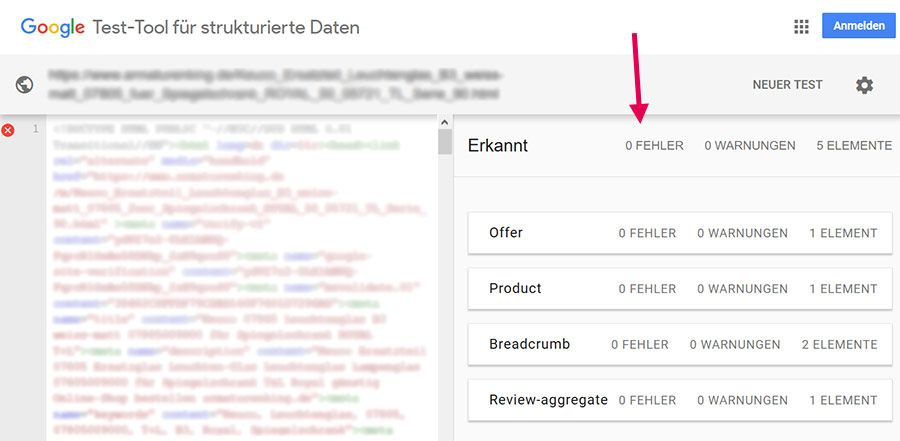Image resolution: width=900 pixels, height=441 pixels.
Task: Click the globe icon beside the URL
Action: 24,85
